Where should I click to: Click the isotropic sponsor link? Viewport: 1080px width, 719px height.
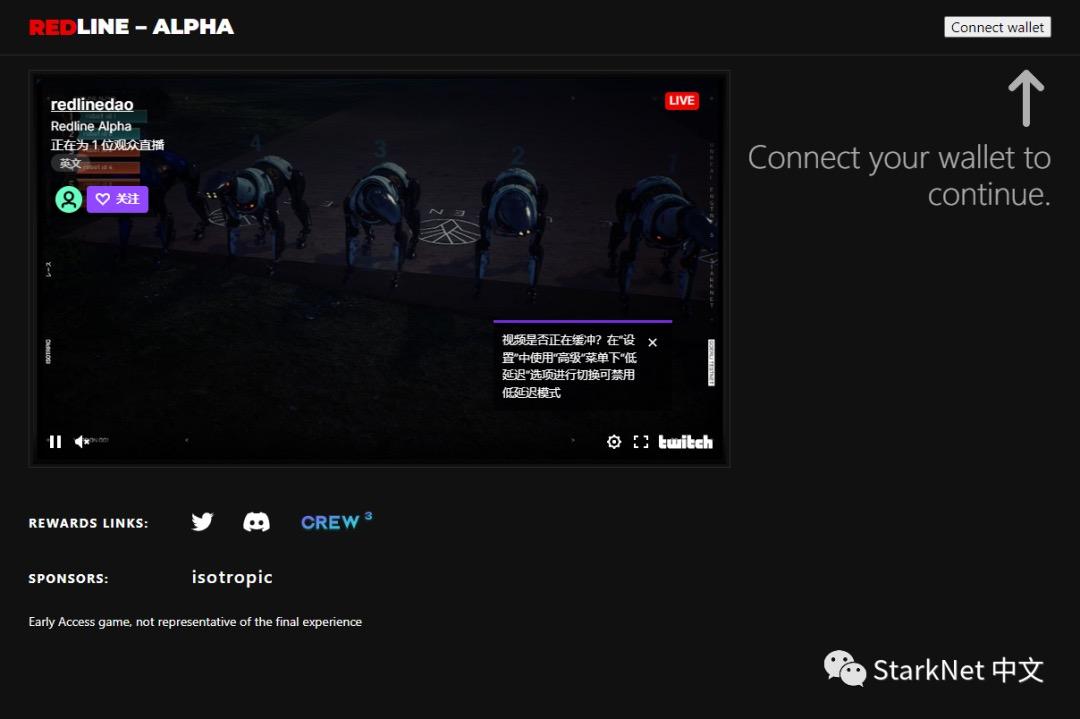pyautogui.click(x=232, y=577)
